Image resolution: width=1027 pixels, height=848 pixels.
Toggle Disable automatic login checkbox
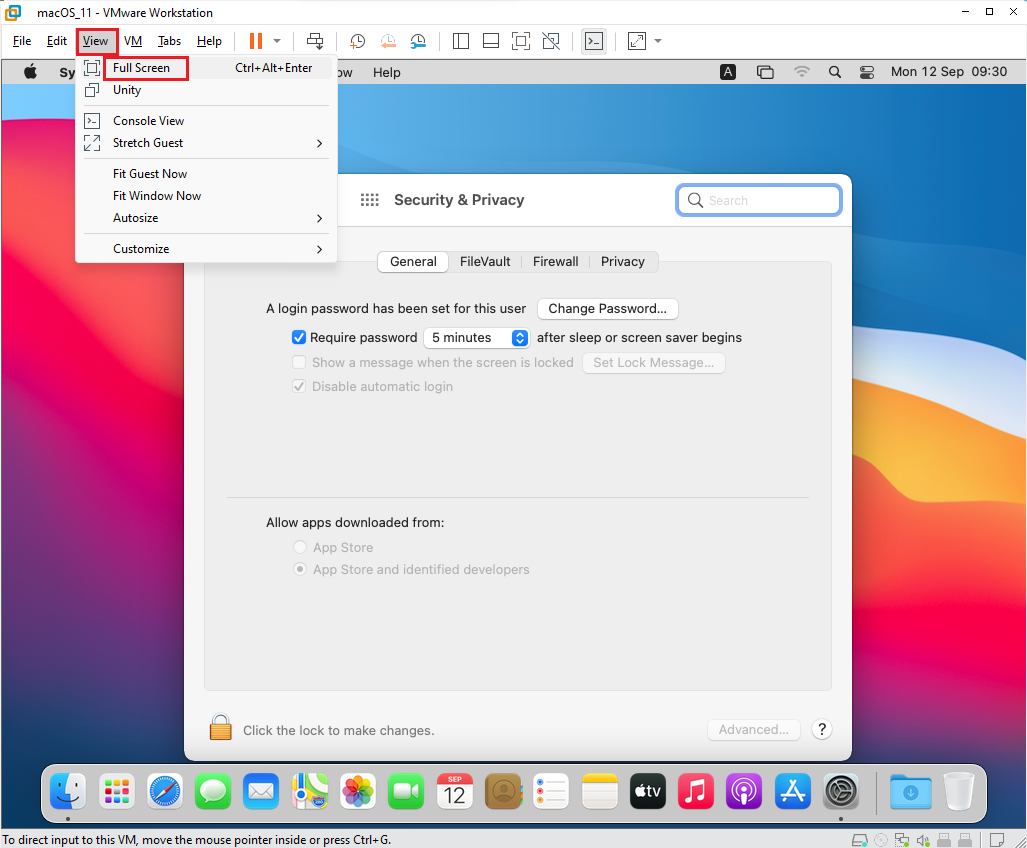(299, 387)
